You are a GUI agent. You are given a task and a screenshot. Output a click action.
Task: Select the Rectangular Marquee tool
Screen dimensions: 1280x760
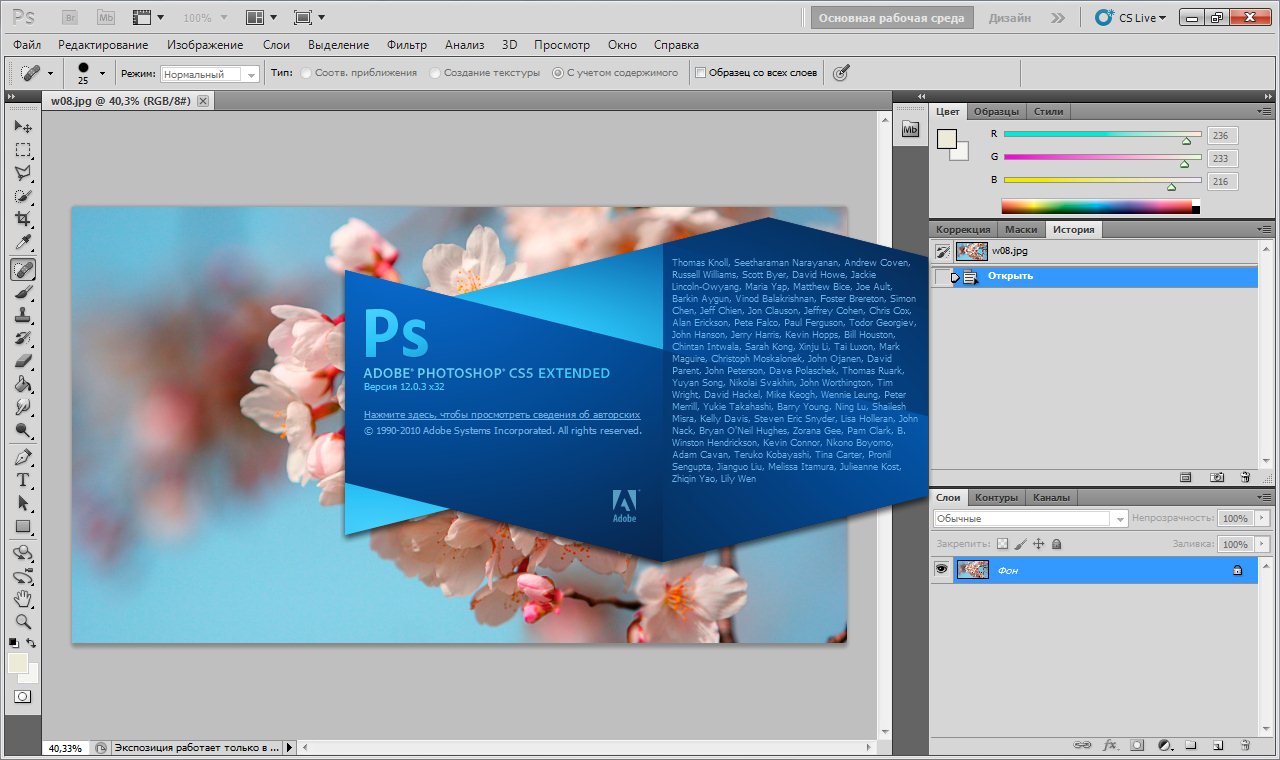pos(23,150)
